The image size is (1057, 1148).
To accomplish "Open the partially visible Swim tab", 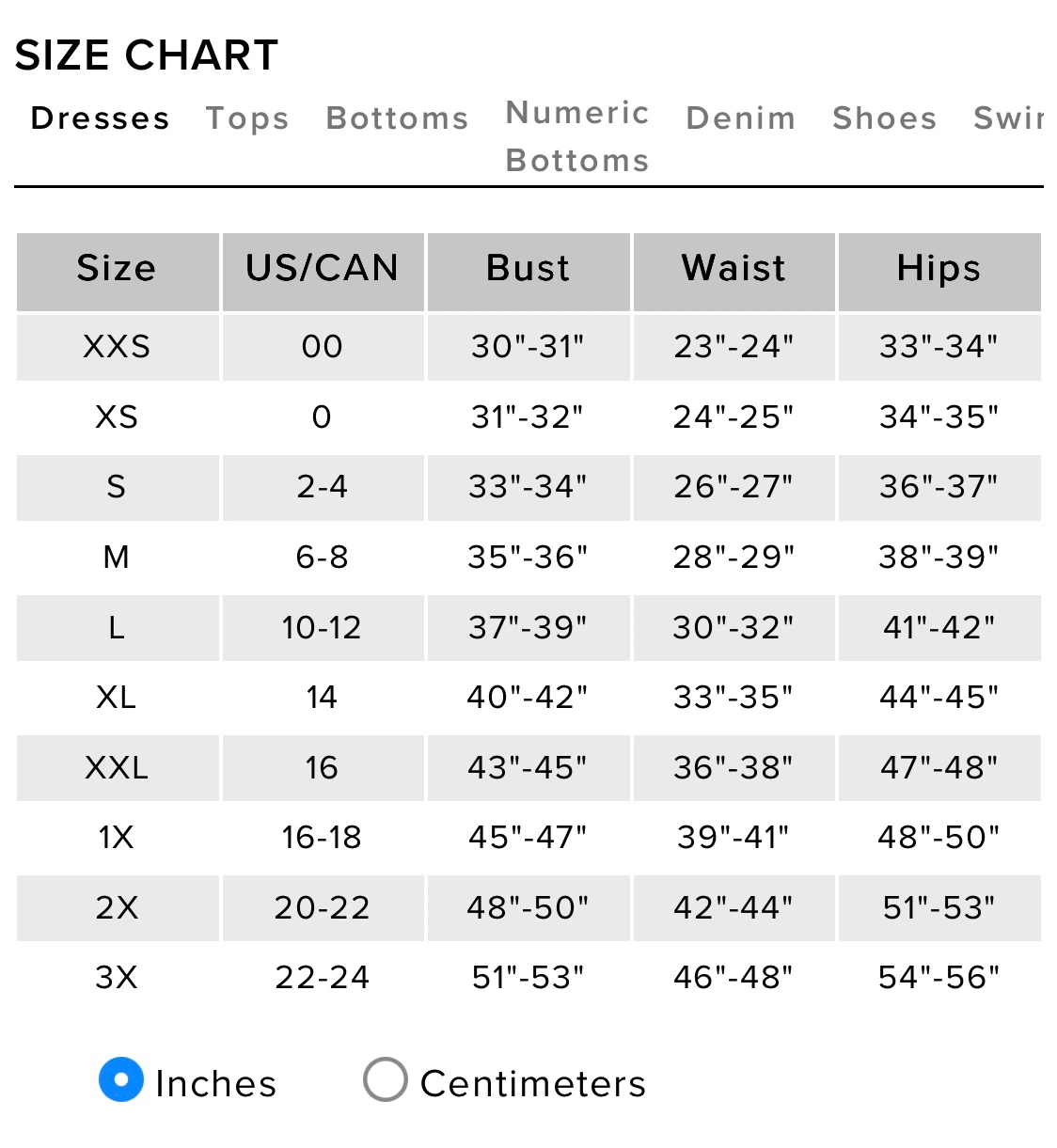I will click(x=1008, y=118).
